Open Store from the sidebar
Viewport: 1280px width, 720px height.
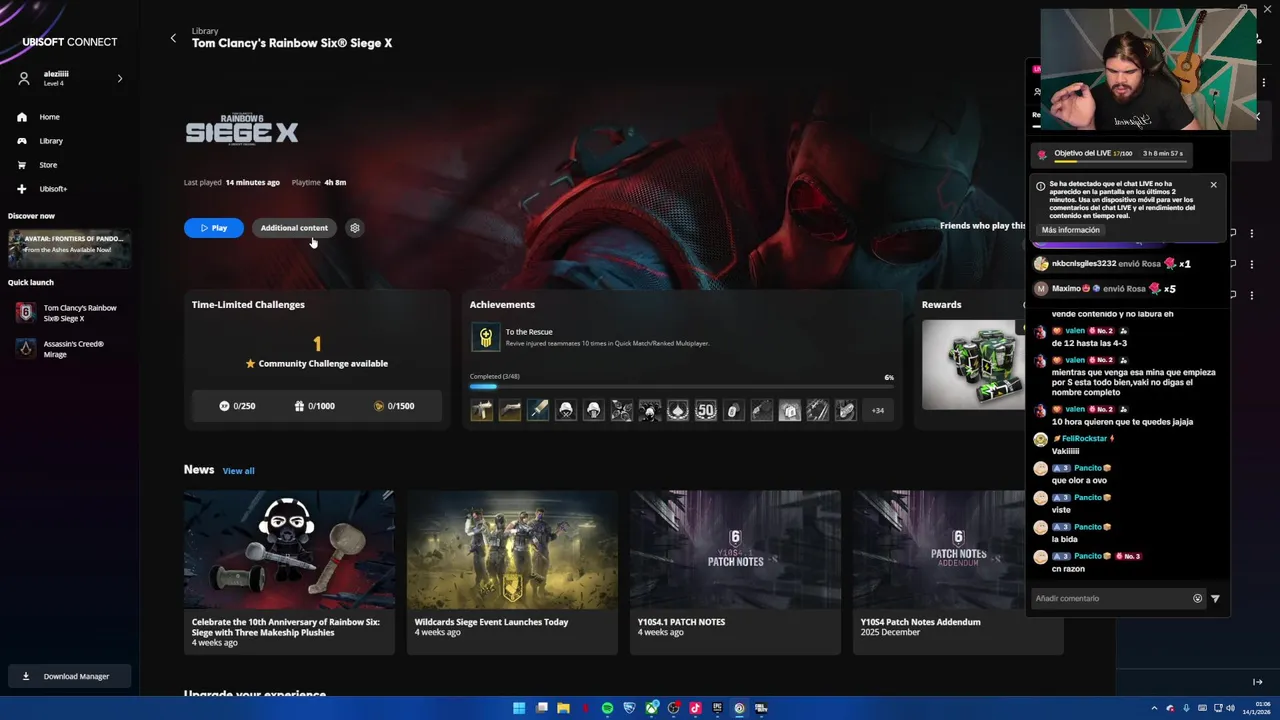pos(48,165)
